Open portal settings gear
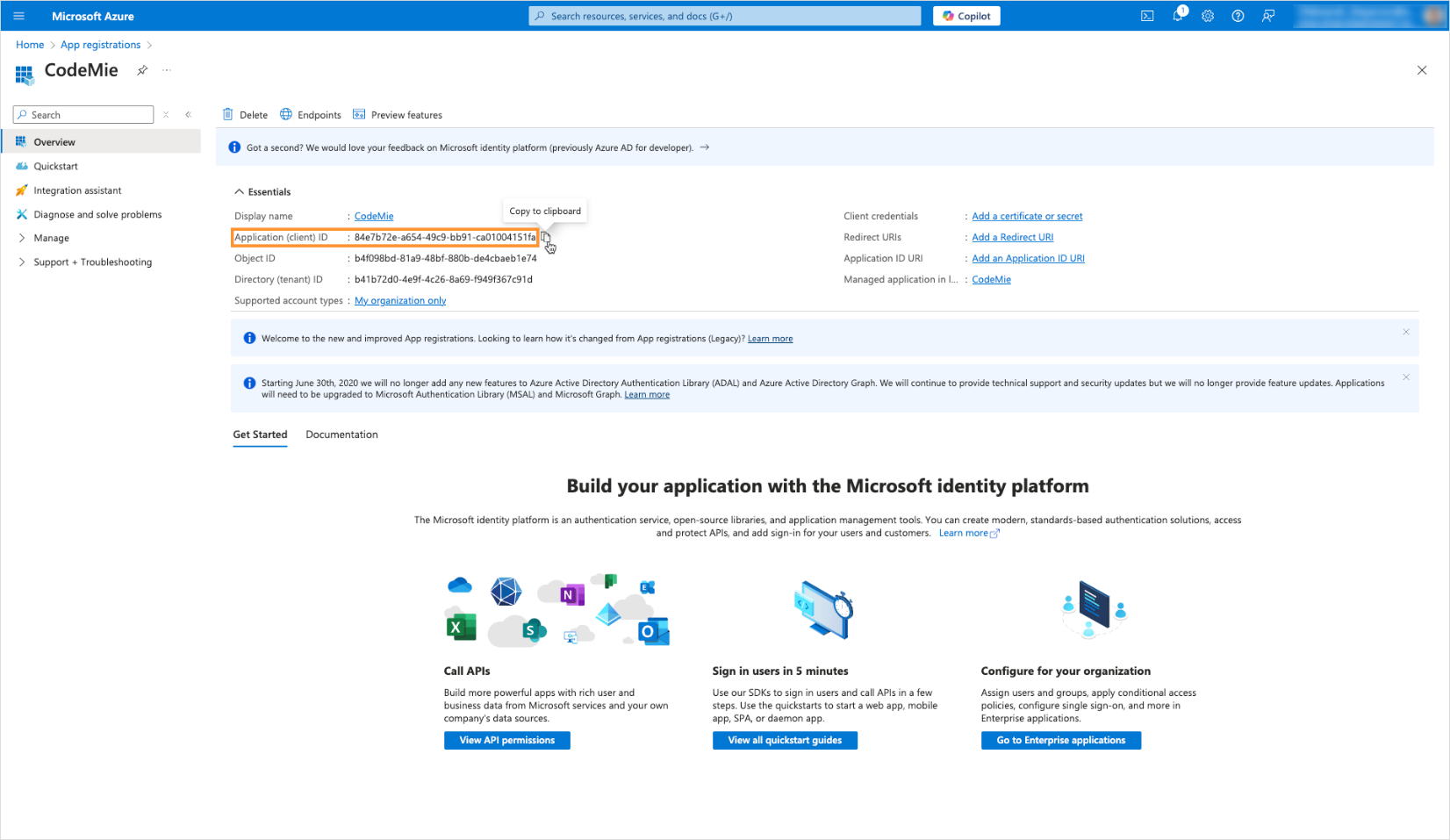 pos(1208,16)
